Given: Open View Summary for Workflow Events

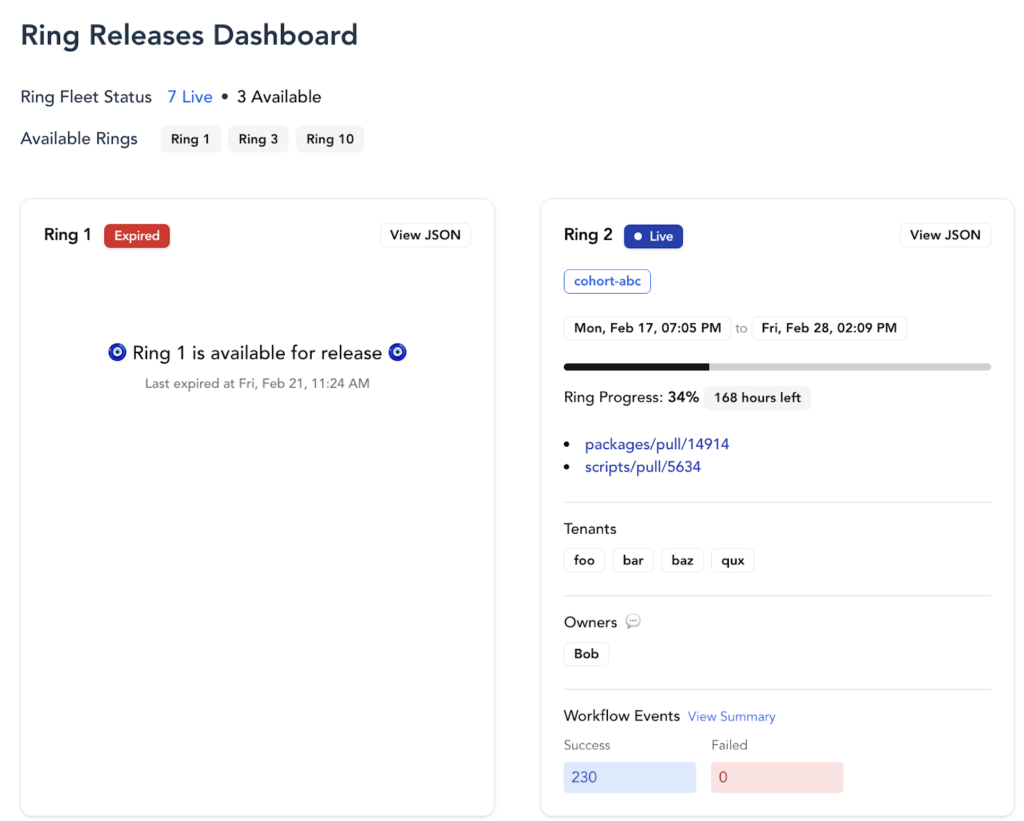Looking at the screenshot, I should pyautogui.click(x=731, y=716).
